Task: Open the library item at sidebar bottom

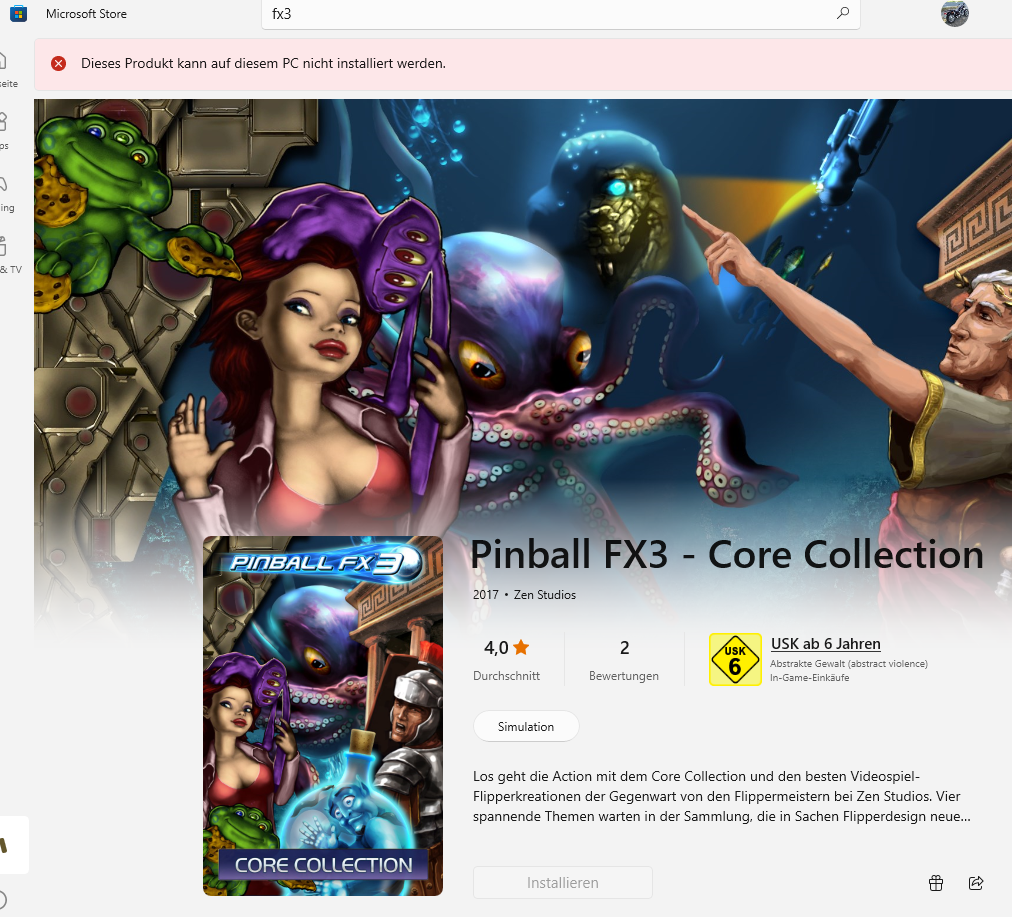Action: pyautogui.click(x=13, y=845)
